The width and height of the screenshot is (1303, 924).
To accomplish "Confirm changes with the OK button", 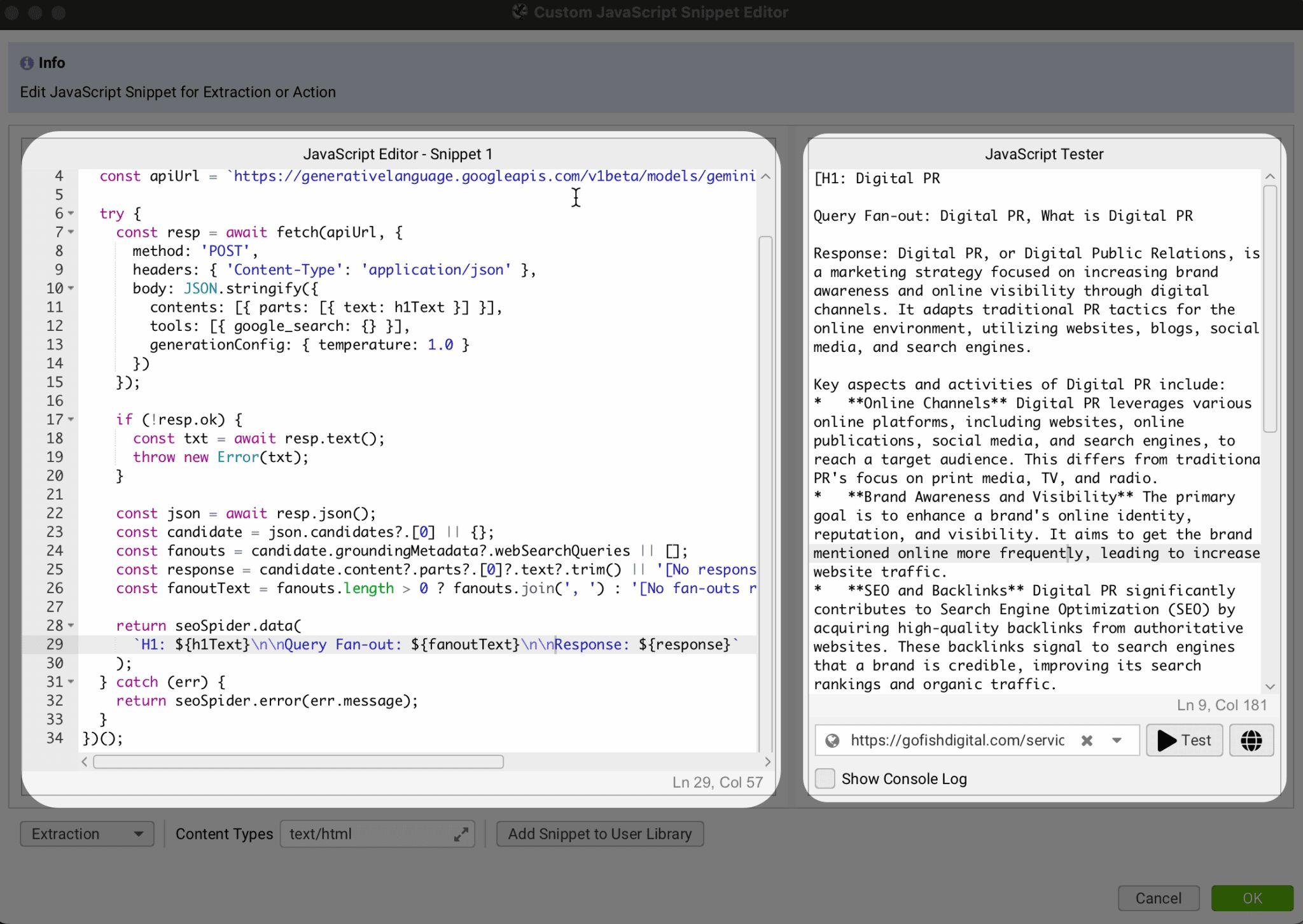I will point(1251,898).
